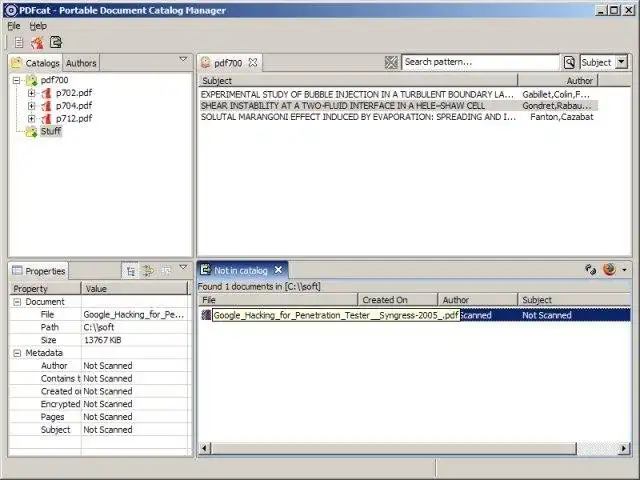Click the Fanton,Cazabat author cell
Viewport: 640px width, 480px height.
tap(562, 117)
